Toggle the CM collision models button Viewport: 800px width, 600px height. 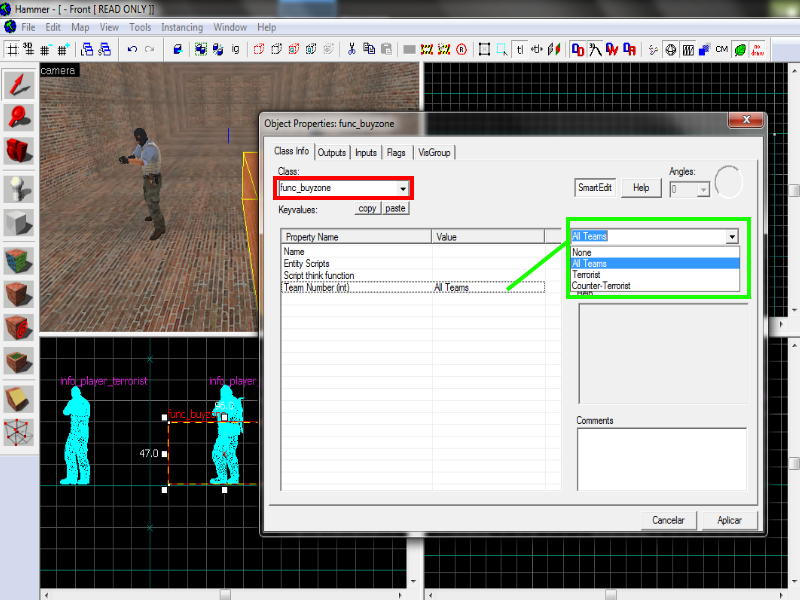pyautogui.click(x=721, y=49)
